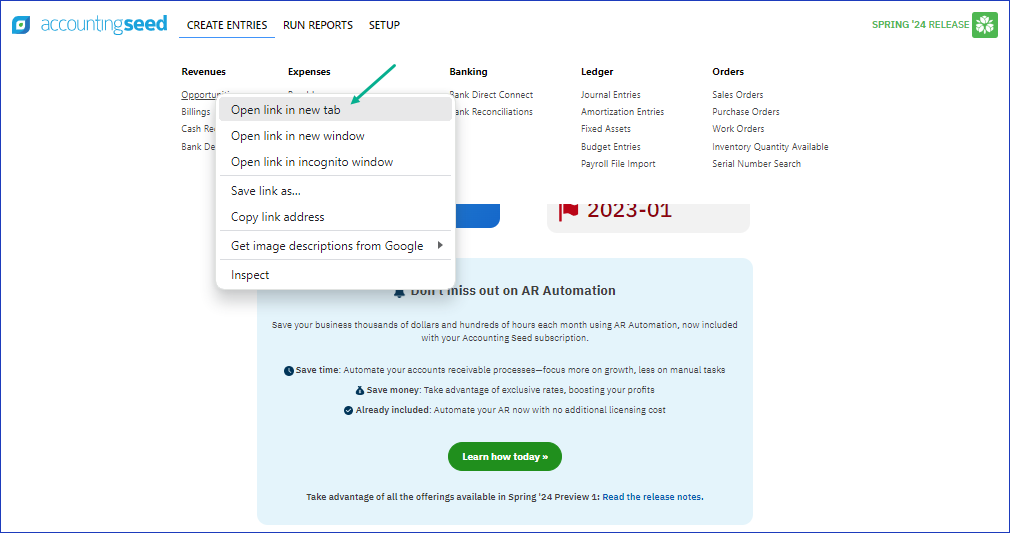Open the RUN REPORTS menu
Image resolution: width=1010 pixels, height=533 pixels.
(318, 25)
